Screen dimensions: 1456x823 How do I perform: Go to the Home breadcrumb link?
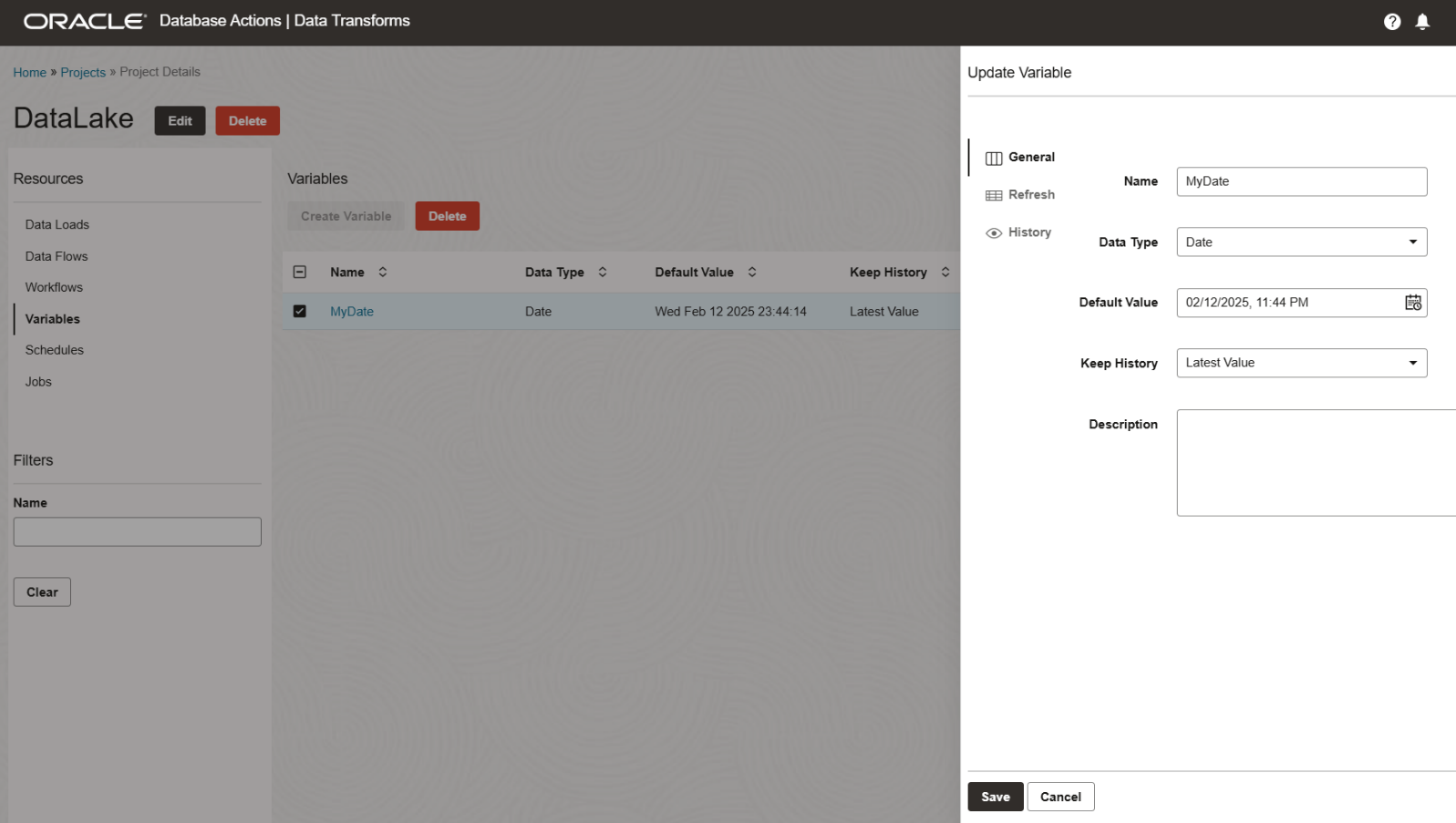[x=29, y=72]
